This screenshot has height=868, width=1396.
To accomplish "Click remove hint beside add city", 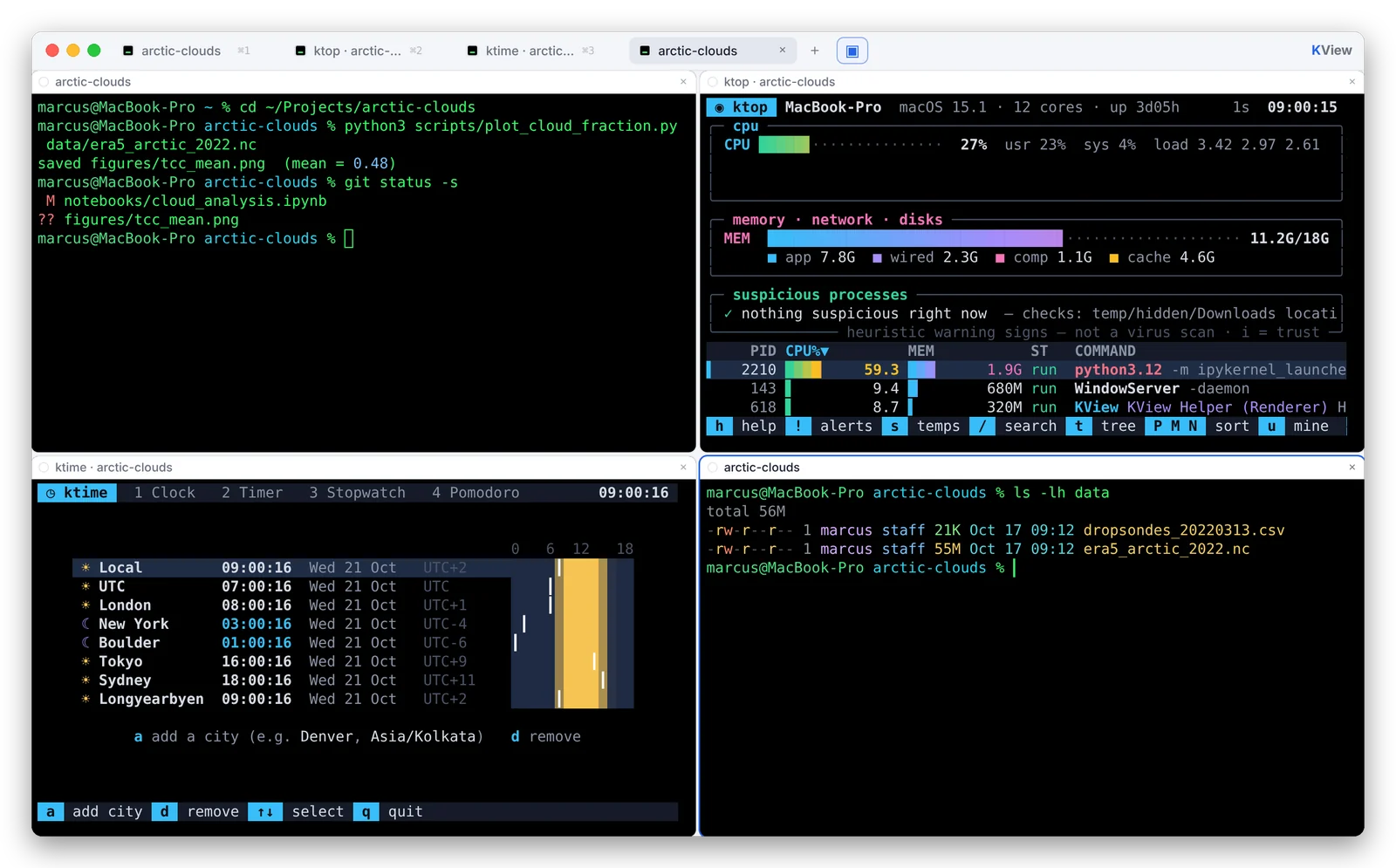I will (545, 737).
